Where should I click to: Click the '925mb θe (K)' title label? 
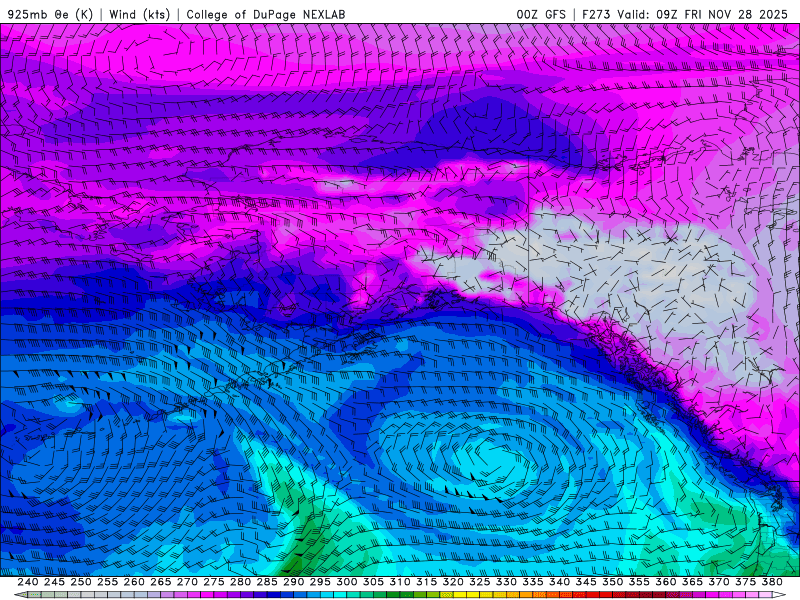click(50, 14)
